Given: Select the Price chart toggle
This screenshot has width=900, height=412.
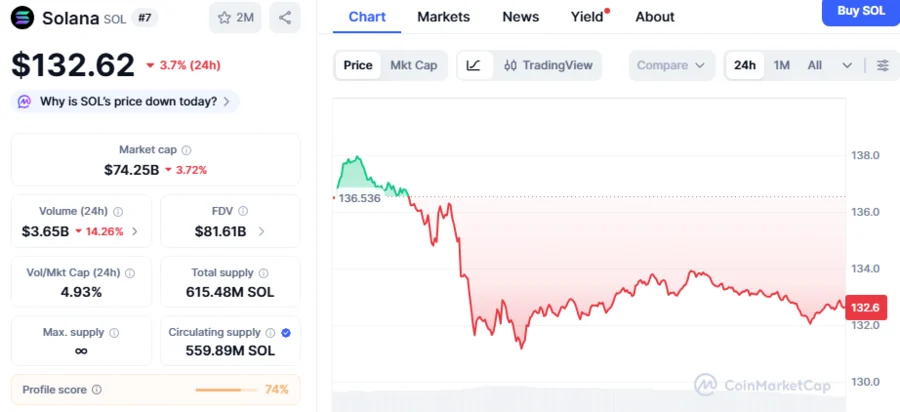Looking at the screenshot, I should coord(358,65).
